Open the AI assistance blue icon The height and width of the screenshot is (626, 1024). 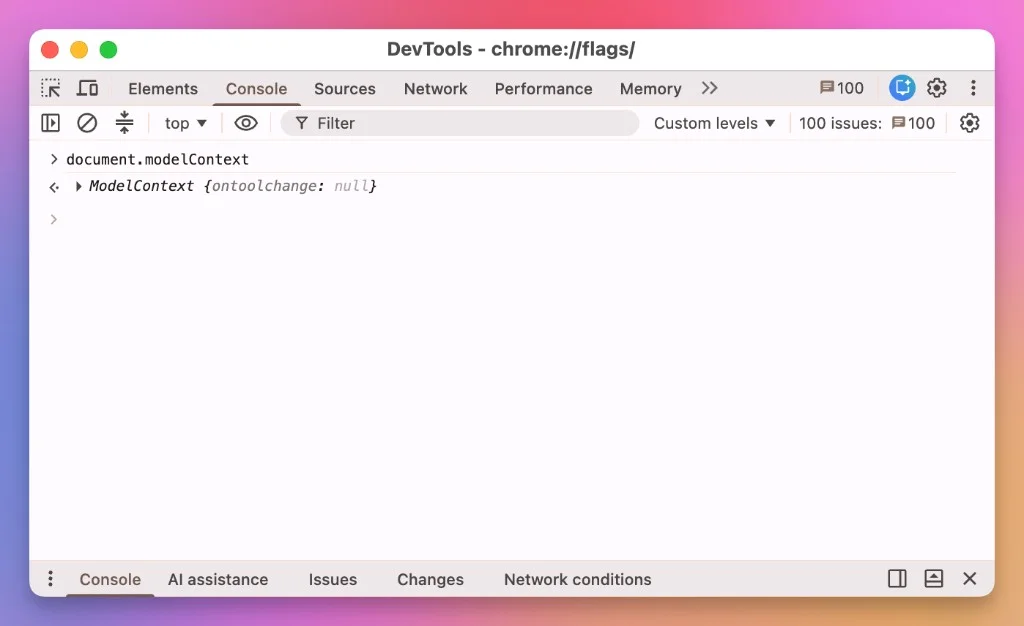pyautogui.click(x=902, y=87)
